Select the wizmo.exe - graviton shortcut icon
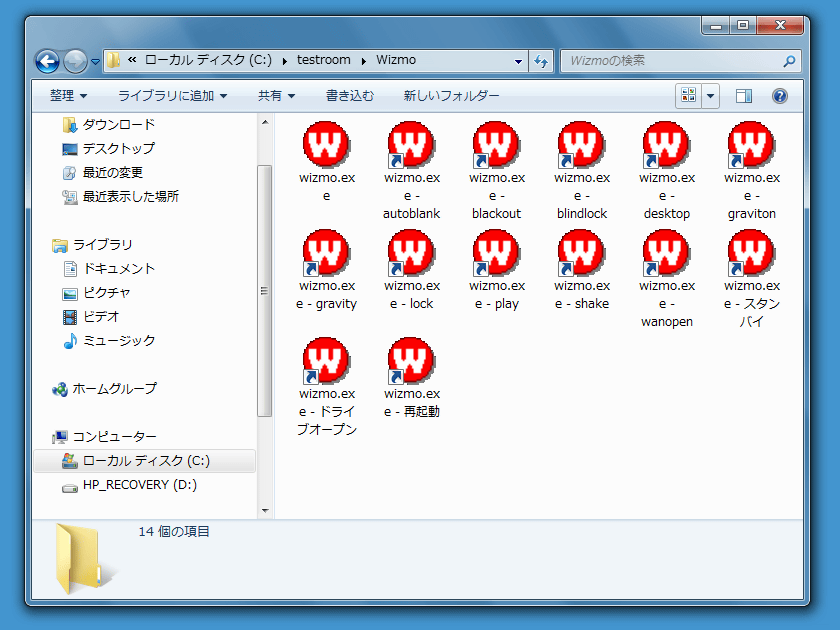 [751, 144]
